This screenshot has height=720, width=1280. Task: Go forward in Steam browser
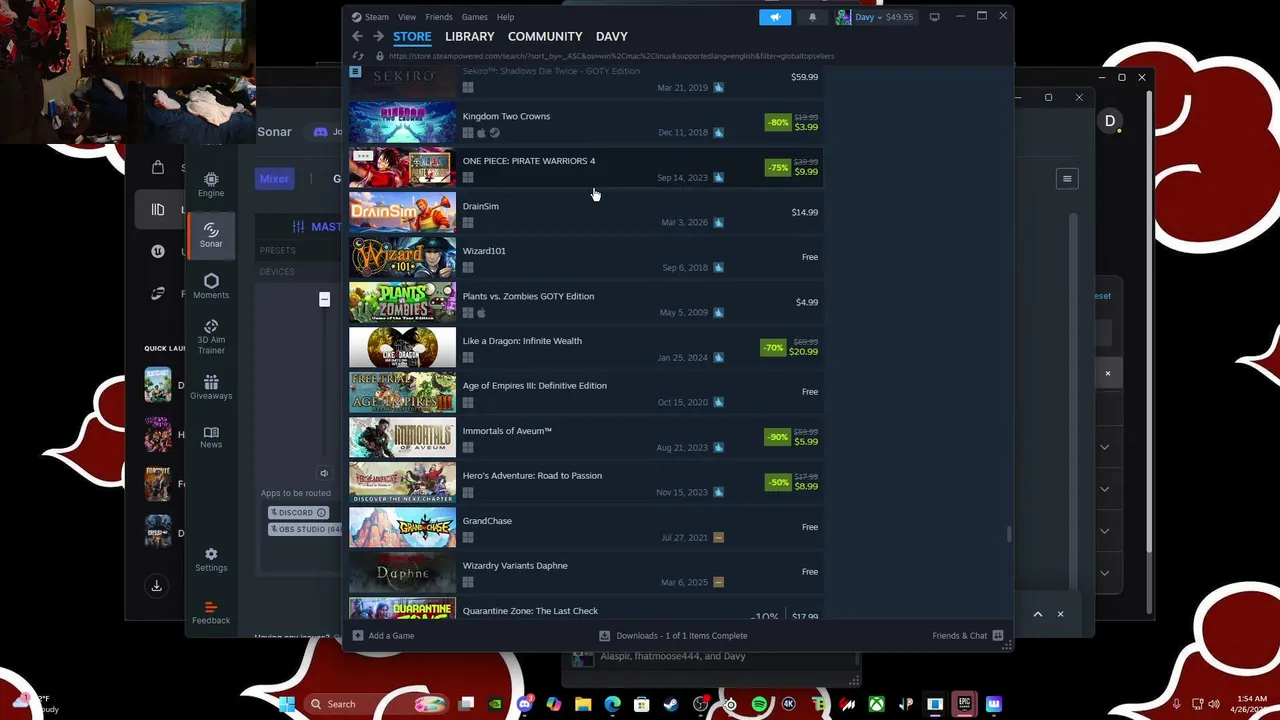377,37
